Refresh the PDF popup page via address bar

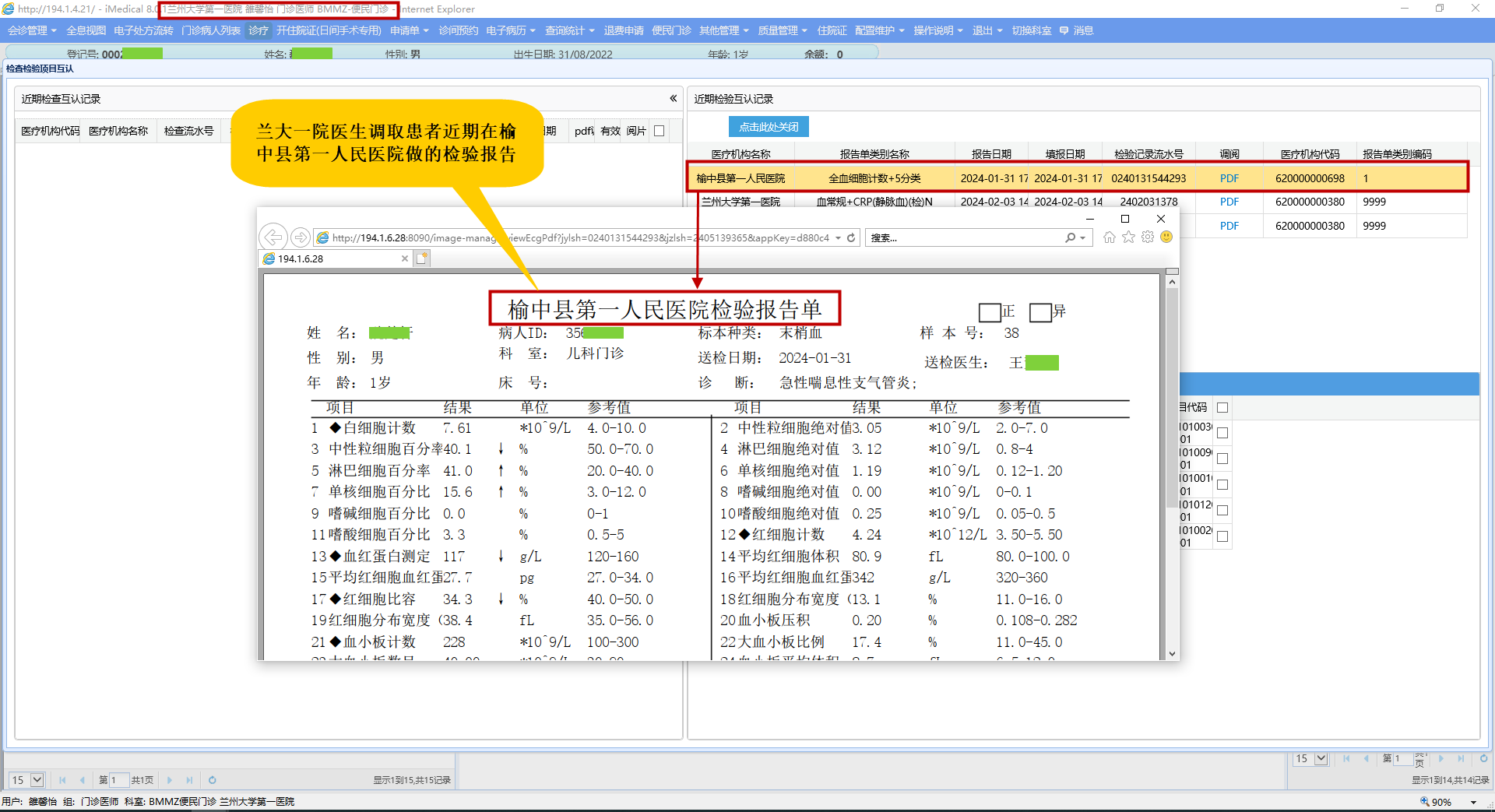(851, 237)
